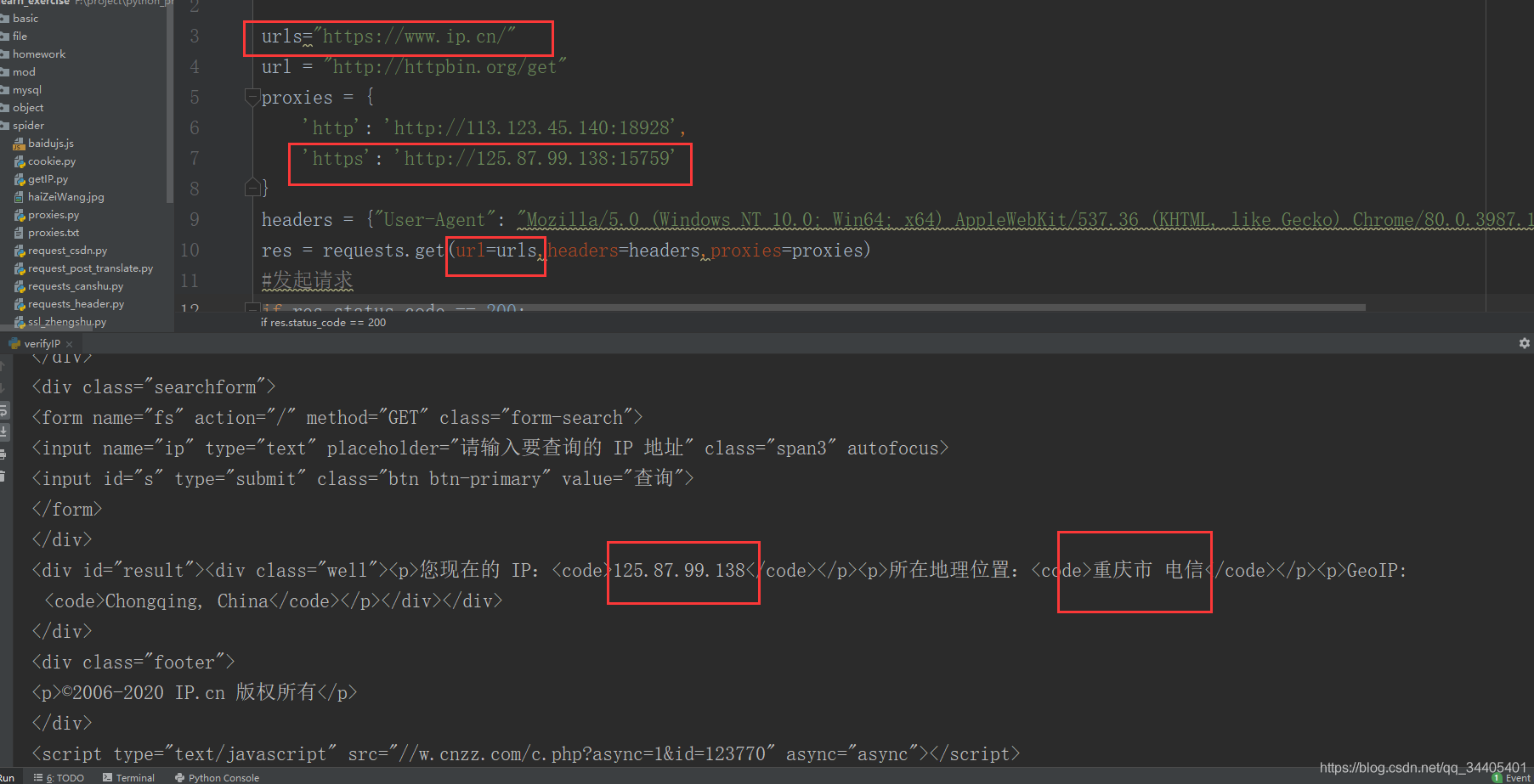This screenshot has height=784, width=1534.
Task: Click cookie.py Python file icon
Action: [x=20, y=161]
